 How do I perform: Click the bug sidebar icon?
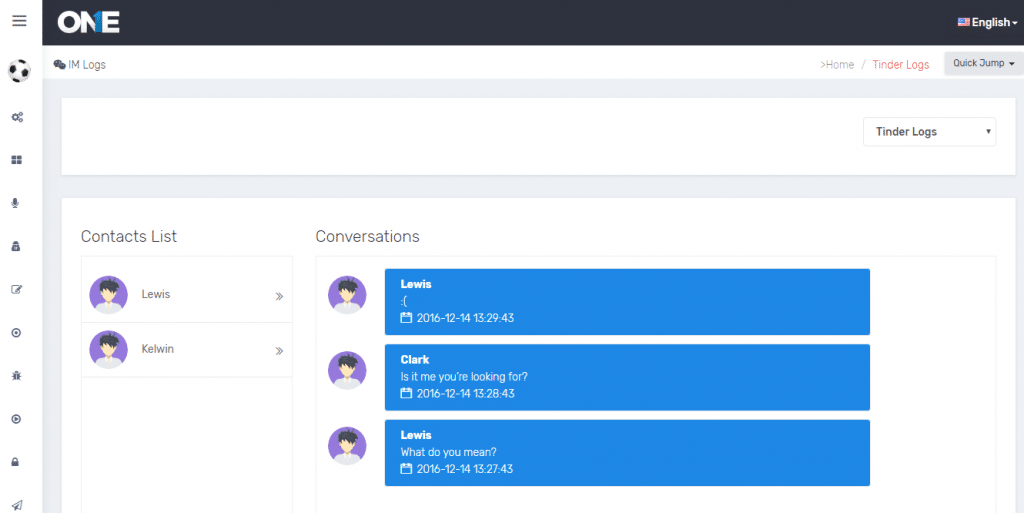coord(16,376)
